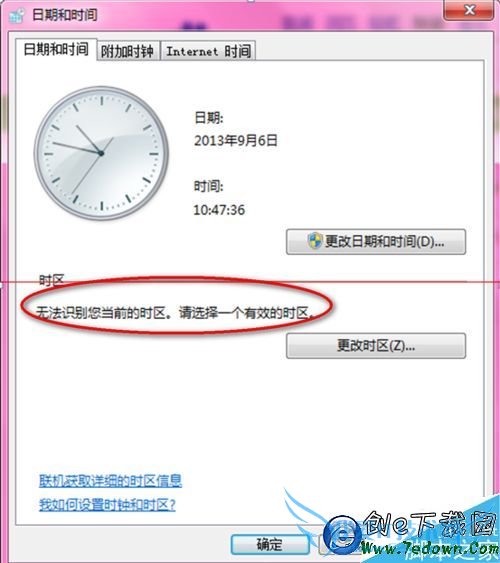Click the 时区 section label

coord(51,280)
